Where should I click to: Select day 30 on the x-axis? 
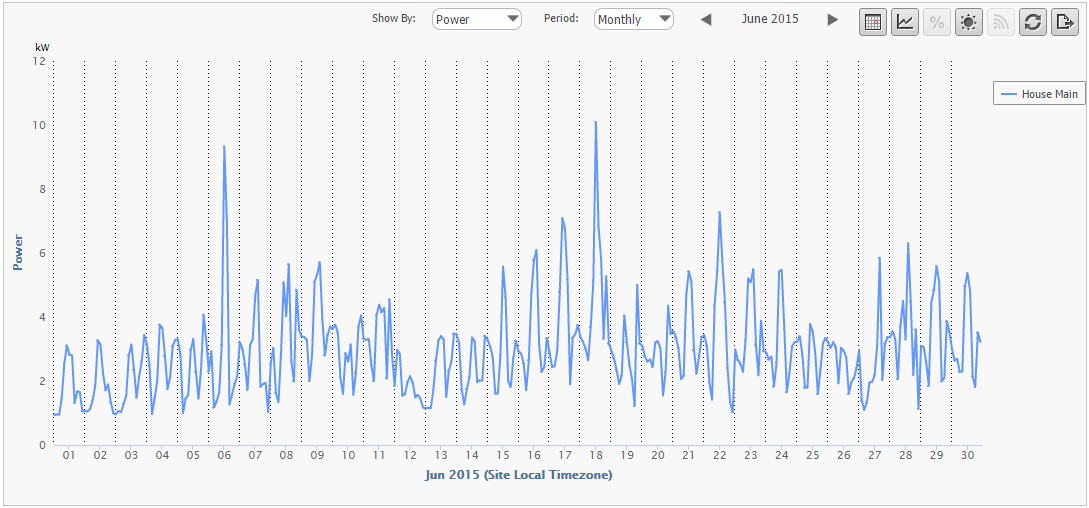pyautogui.click(x=967, y=455)
